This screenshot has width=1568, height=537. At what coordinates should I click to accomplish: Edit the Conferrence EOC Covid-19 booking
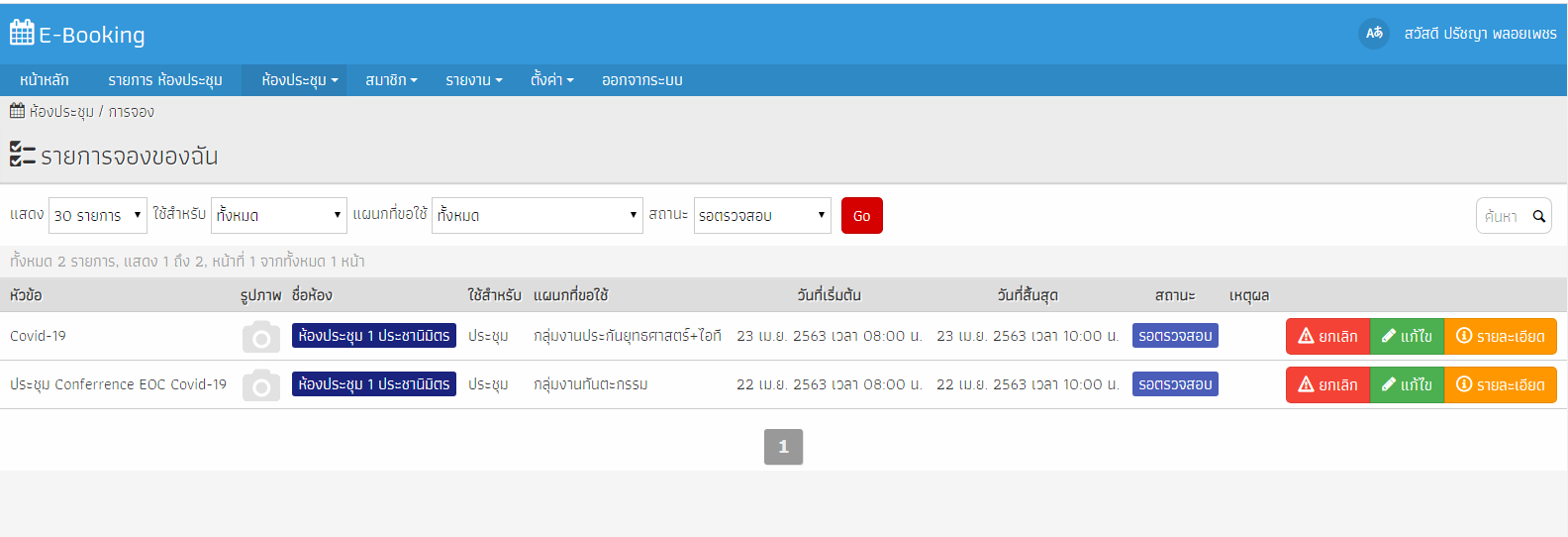click(x=1407, y=385)
